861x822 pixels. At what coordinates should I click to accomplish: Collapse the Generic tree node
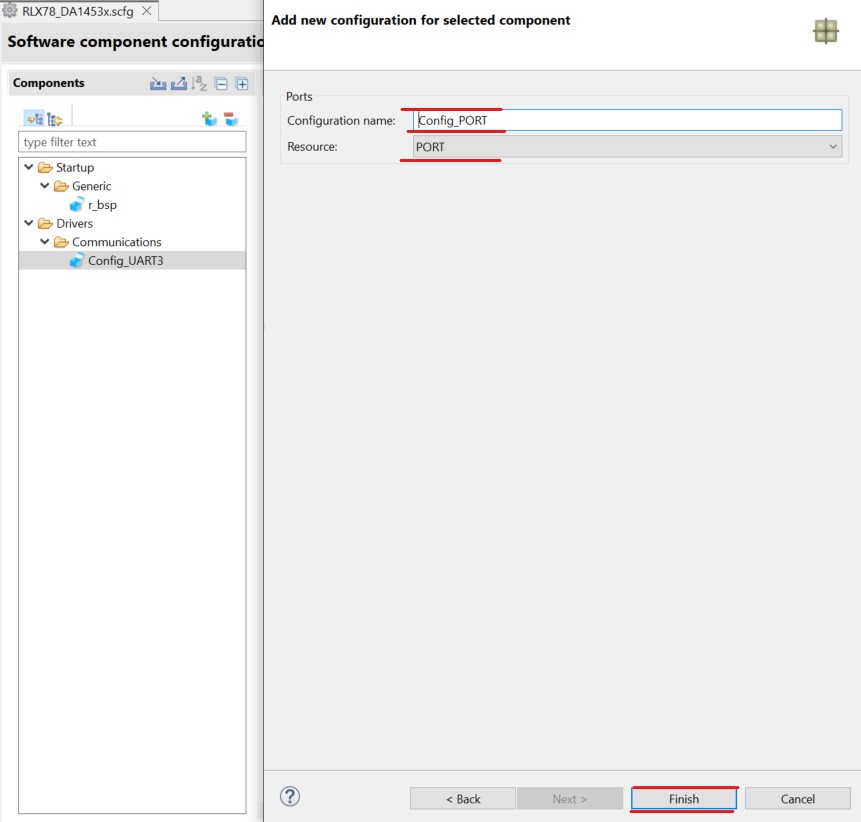[45, 186]
